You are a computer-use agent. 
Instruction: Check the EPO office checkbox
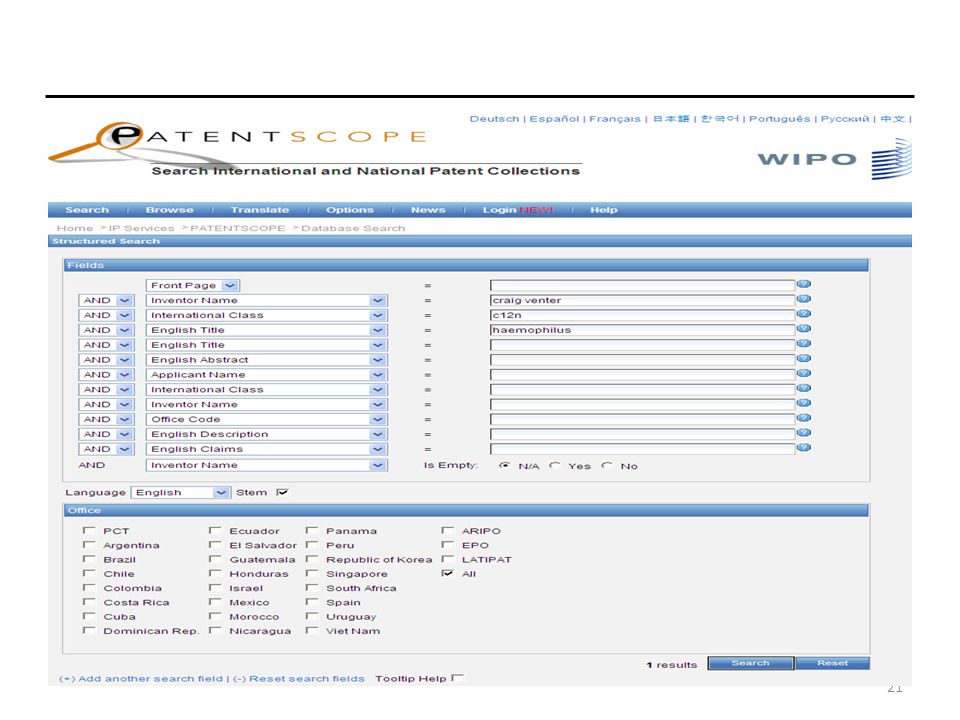pyautogui.click(x=448, y=545)
